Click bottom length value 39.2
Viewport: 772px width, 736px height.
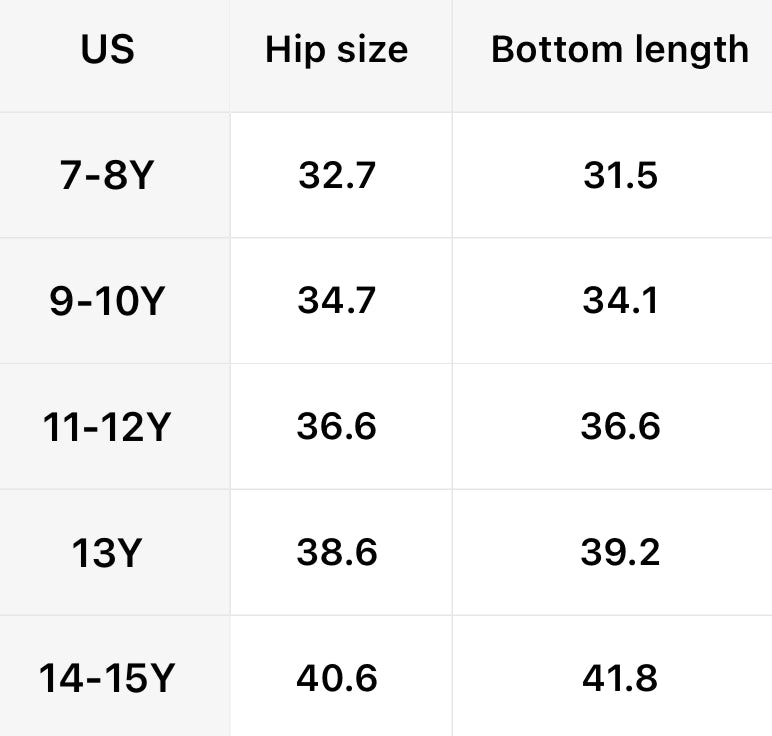[620, 553]
